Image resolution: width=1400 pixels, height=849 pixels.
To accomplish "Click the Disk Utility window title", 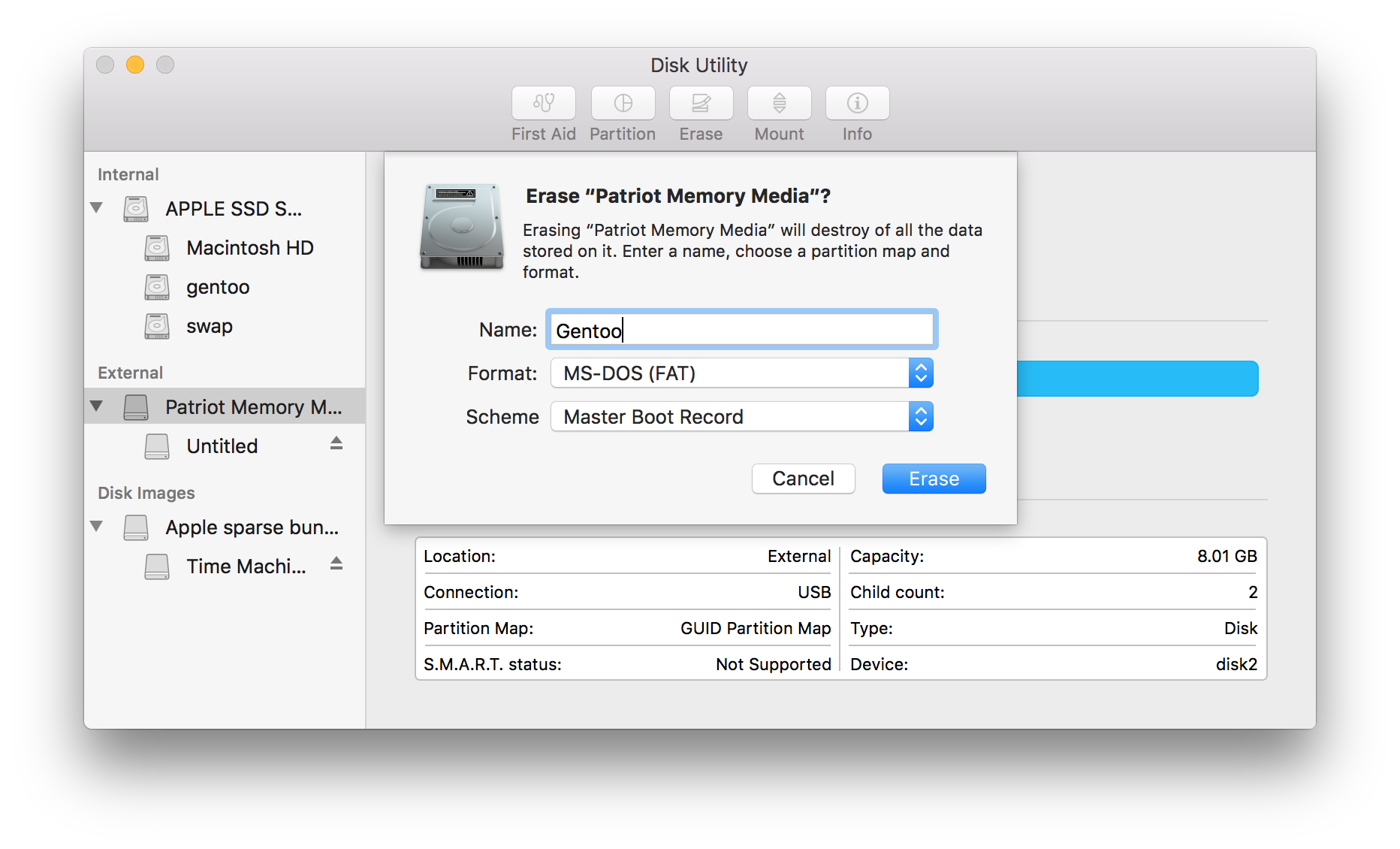I will click(699, 65).
